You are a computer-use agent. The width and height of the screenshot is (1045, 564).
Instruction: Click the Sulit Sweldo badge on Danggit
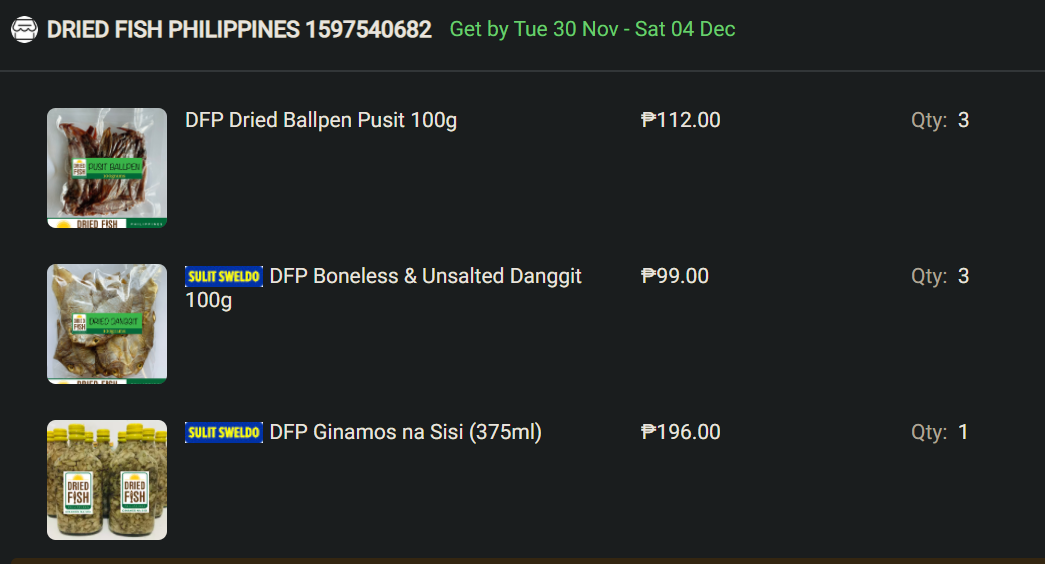[224, 277]
